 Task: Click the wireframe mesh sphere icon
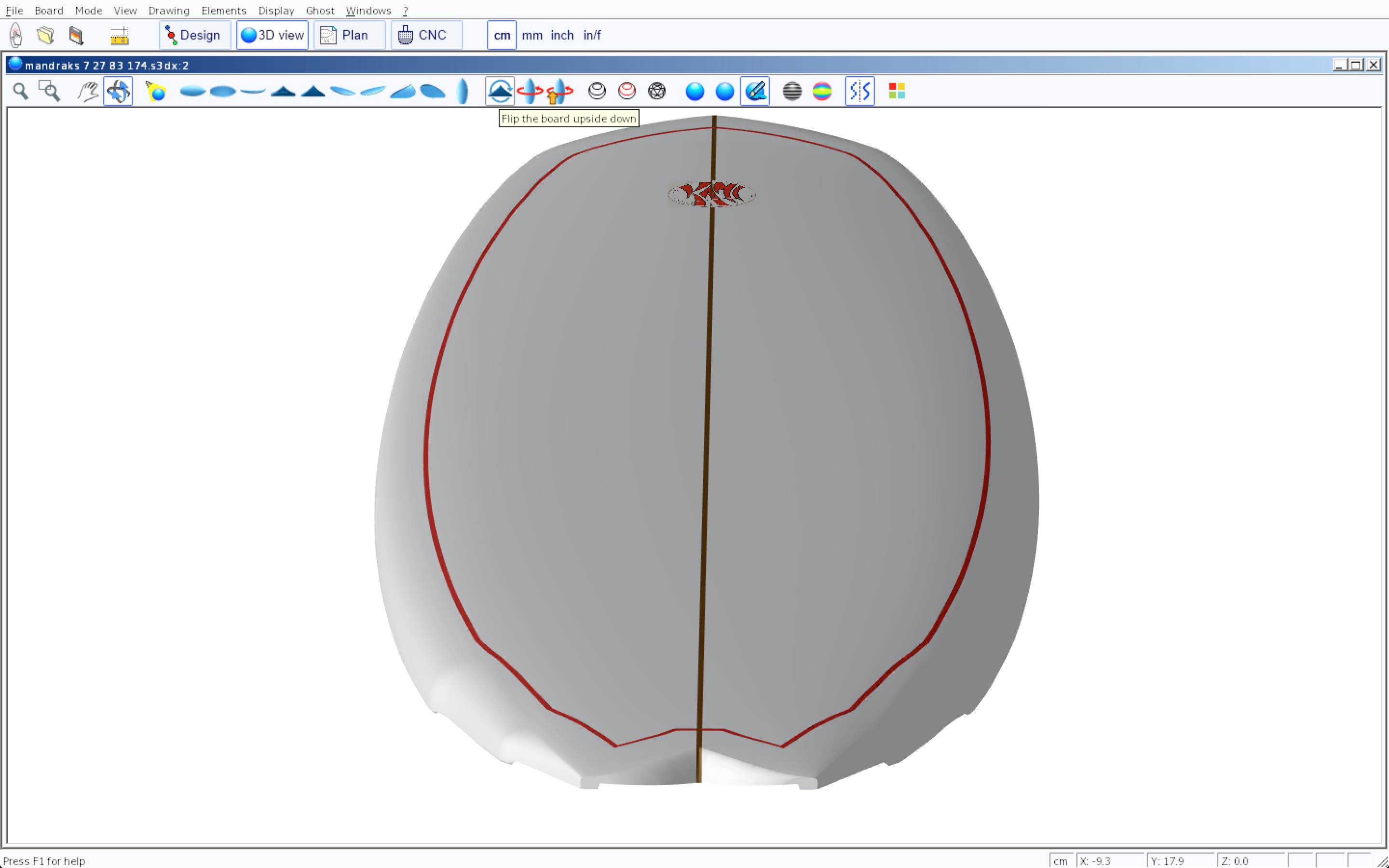pyautogui.click(x=656, y=91)
